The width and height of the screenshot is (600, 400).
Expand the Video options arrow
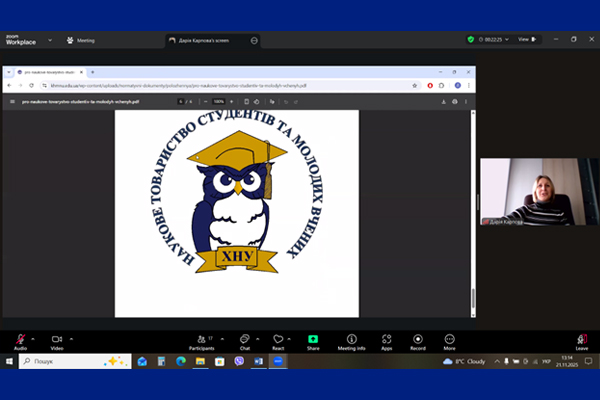(x=73, y=338)
